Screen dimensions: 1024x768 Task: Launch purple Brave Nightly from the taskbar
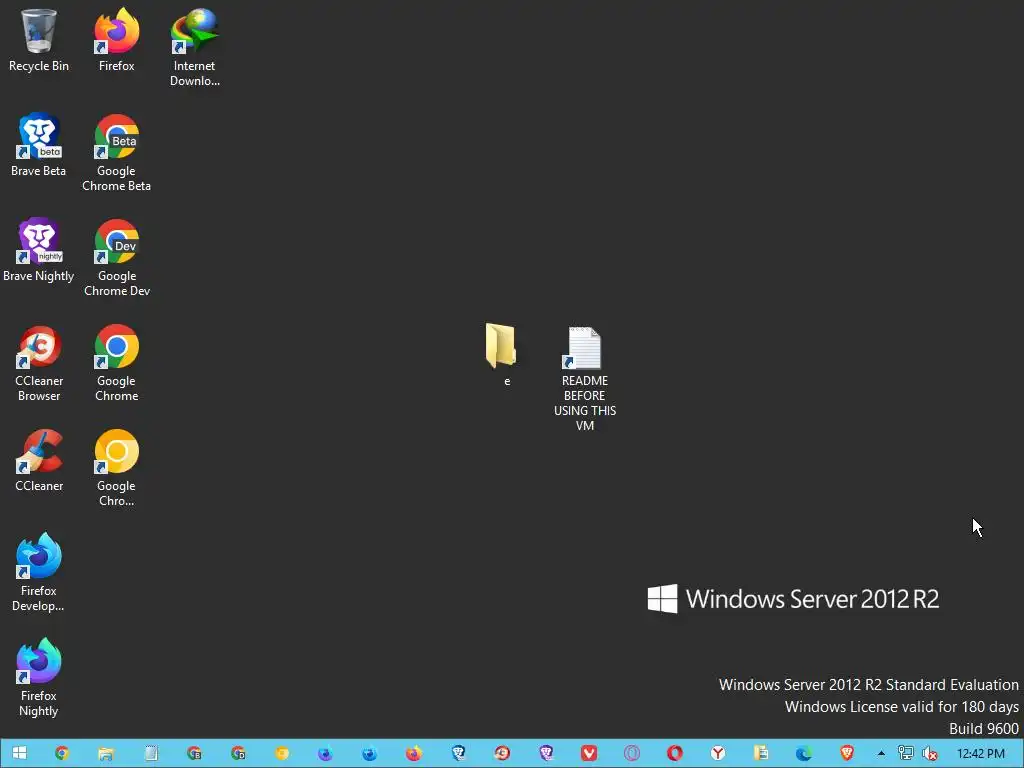545,754
